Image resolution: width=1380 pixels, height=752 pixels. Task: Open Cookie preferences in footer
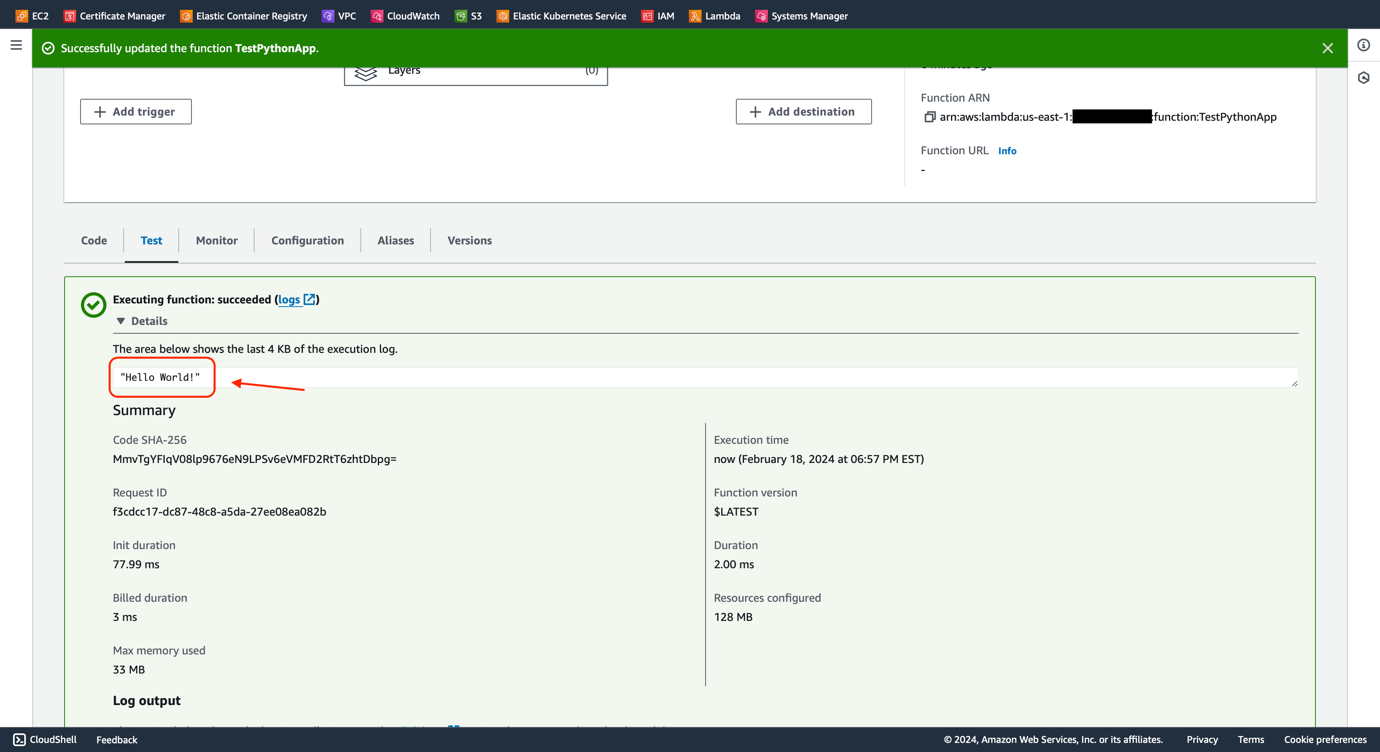[x=1325, y=740]
